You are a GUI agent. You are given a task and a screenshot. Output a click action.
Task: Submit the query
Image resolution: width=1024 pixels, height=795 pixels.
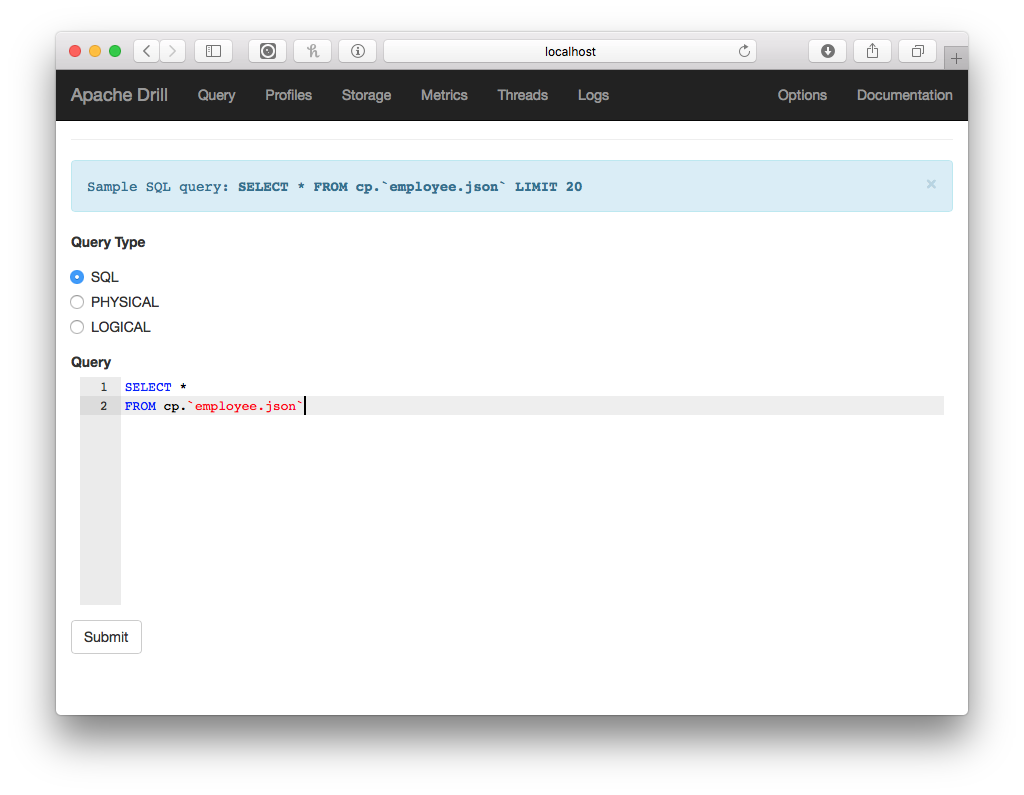106,637
